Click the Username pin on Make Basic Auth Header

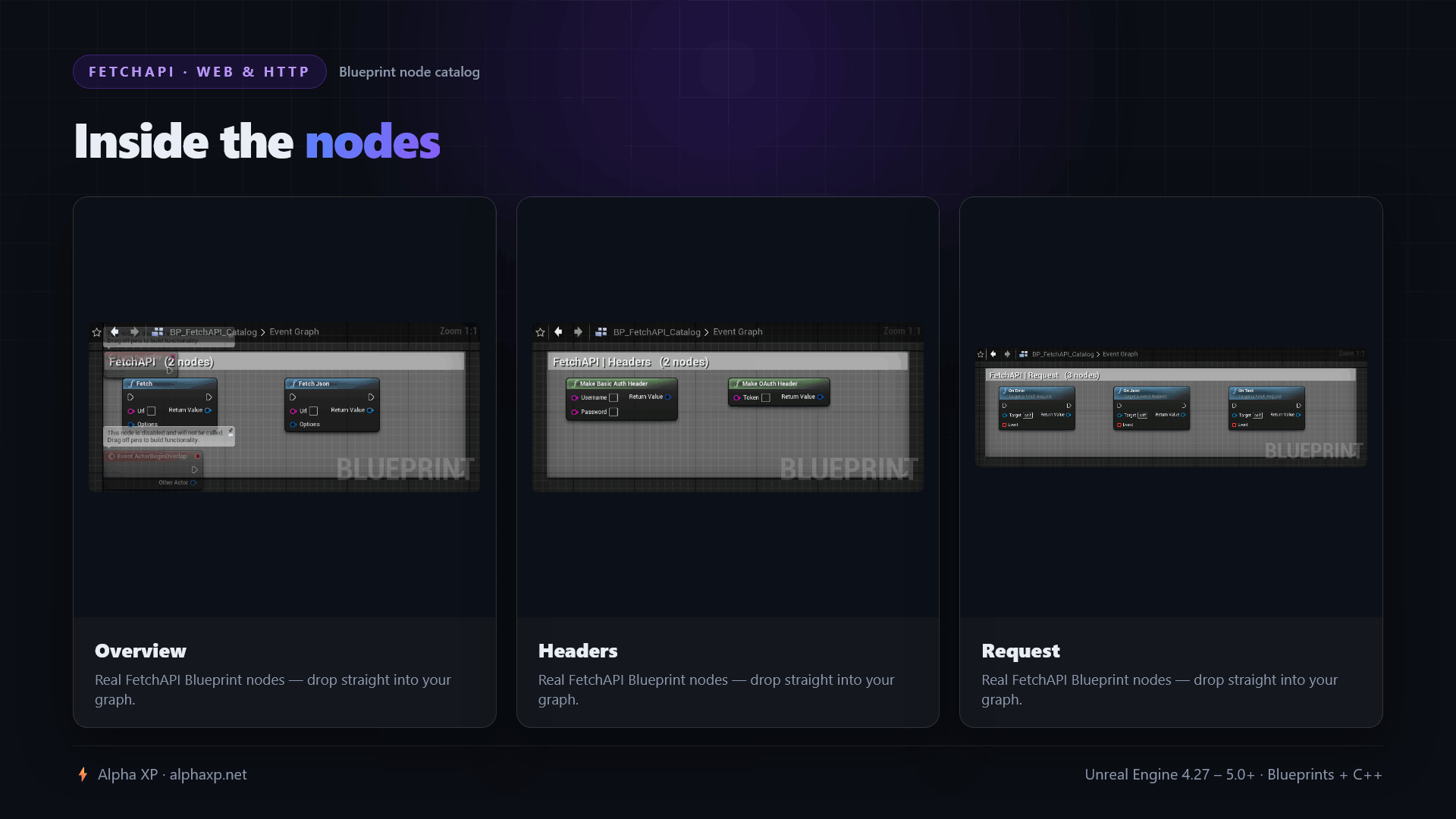(575, 397)
